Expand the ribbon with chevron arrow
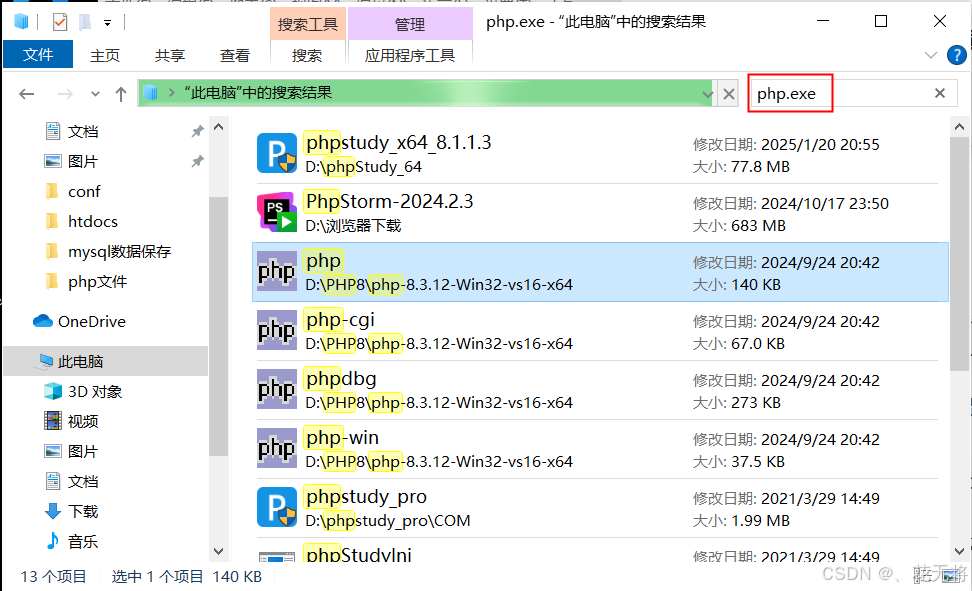This screenshot has height=591, width=972. [930, 55]
